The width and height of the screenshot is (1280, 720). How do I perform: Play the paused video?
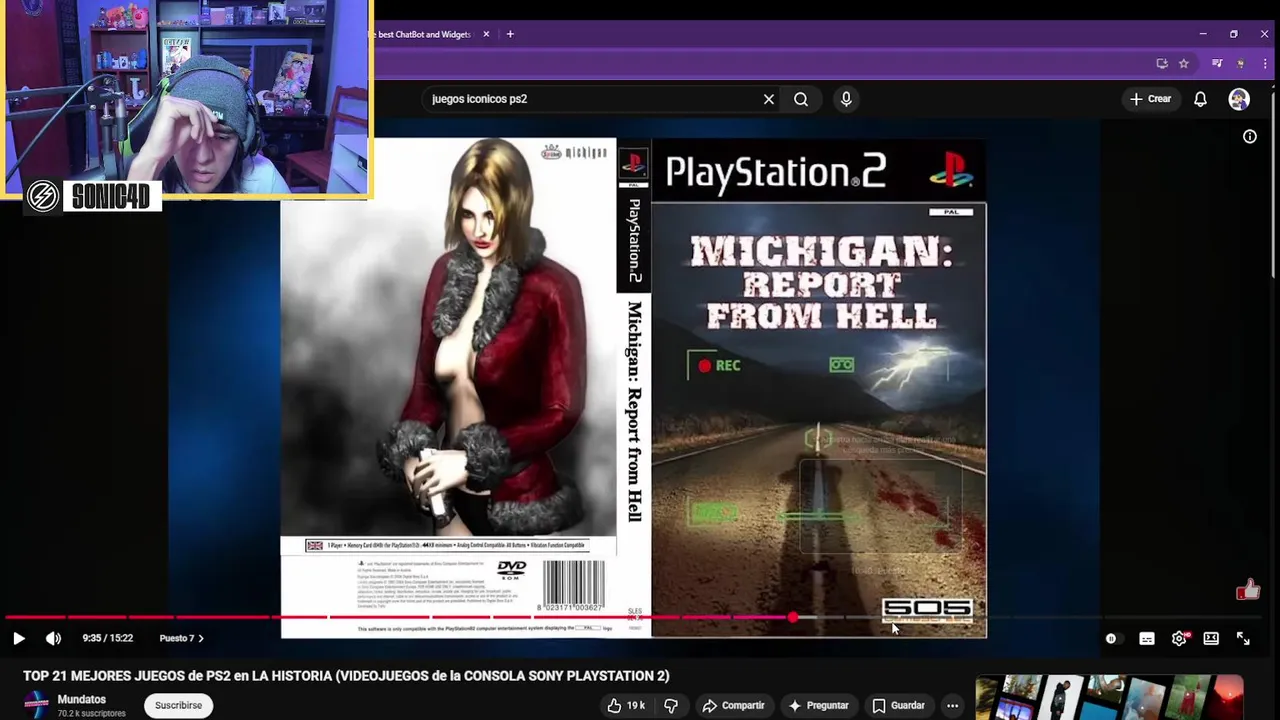[x=18, y=638]
